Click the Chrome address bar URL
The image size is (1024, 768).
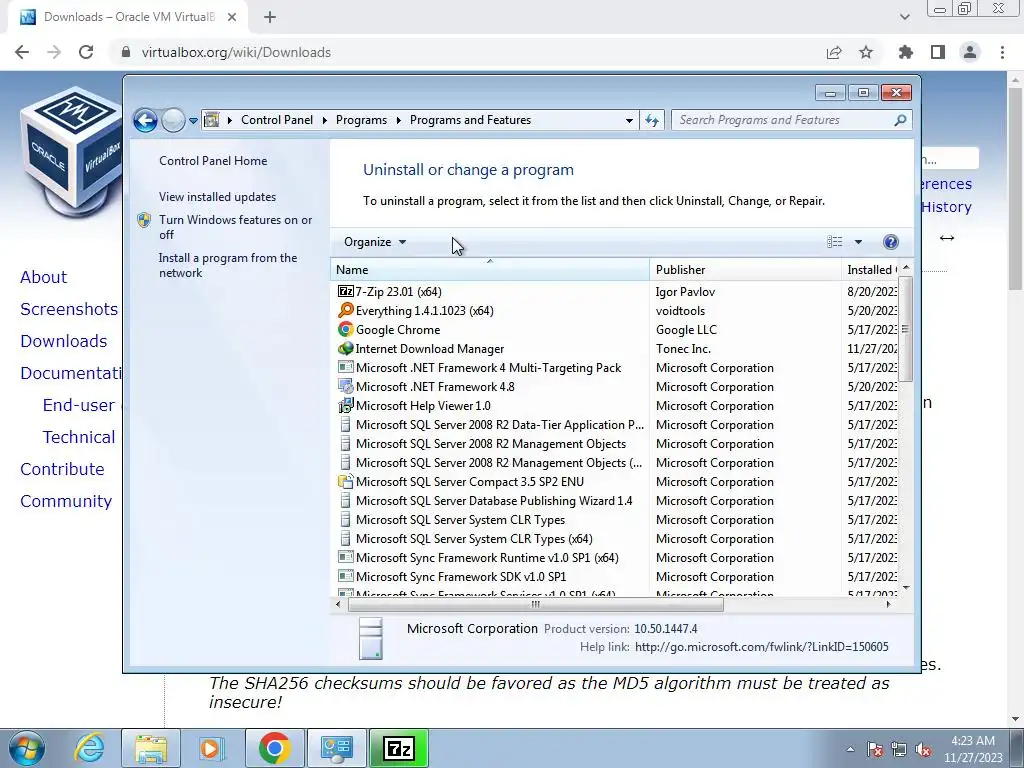[236, 52]
